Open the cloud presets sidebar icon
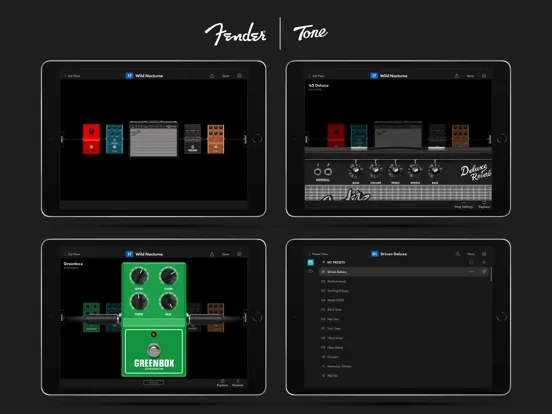 [x=310, y=271]
